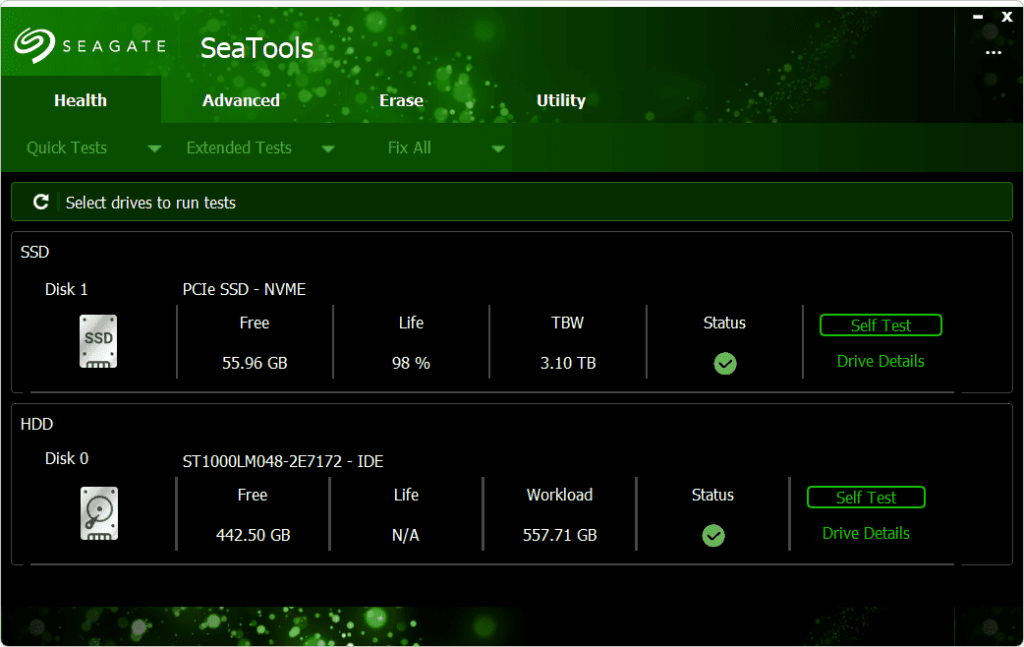Go to the Utility tab

[561, 100]
